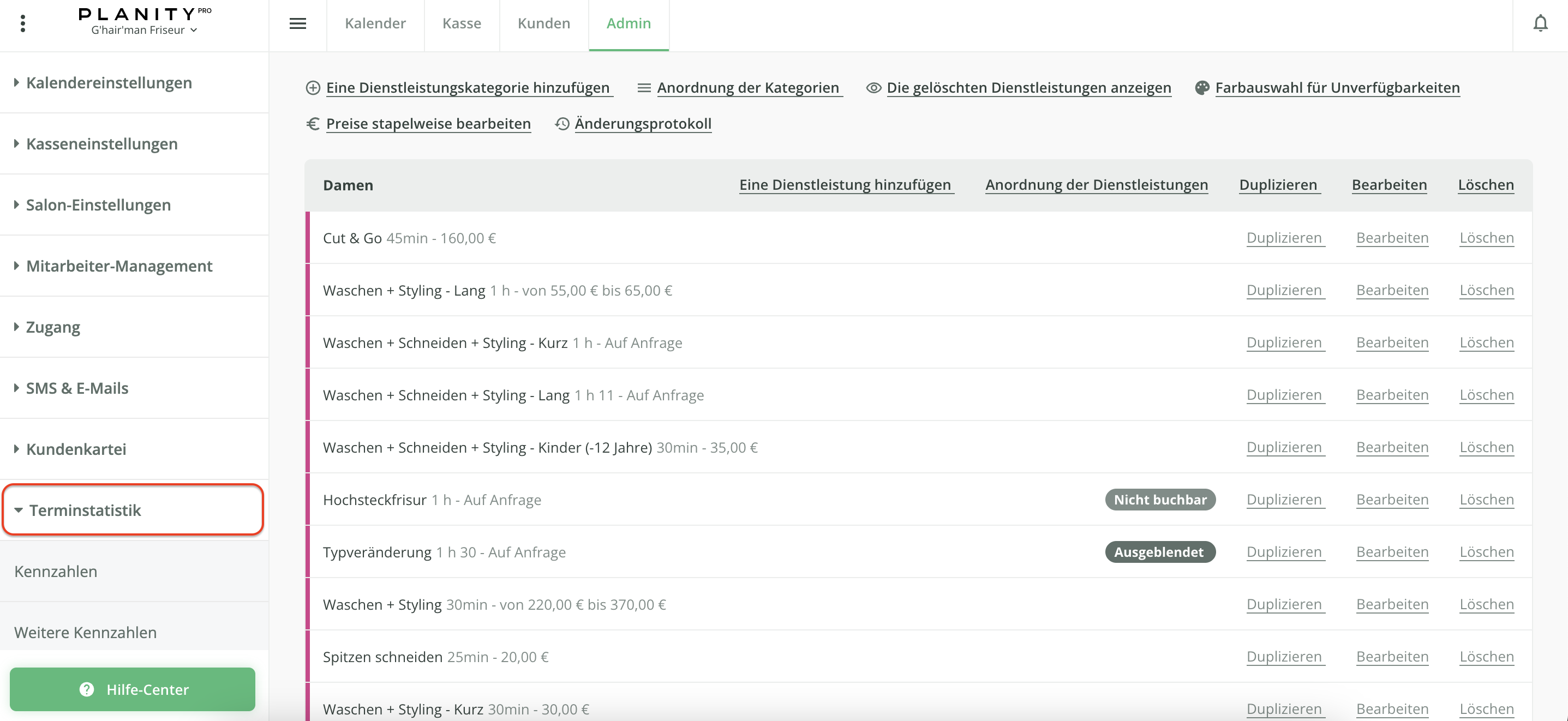Click the notification bell
1568x721 pixels.
coord(1541,22)
